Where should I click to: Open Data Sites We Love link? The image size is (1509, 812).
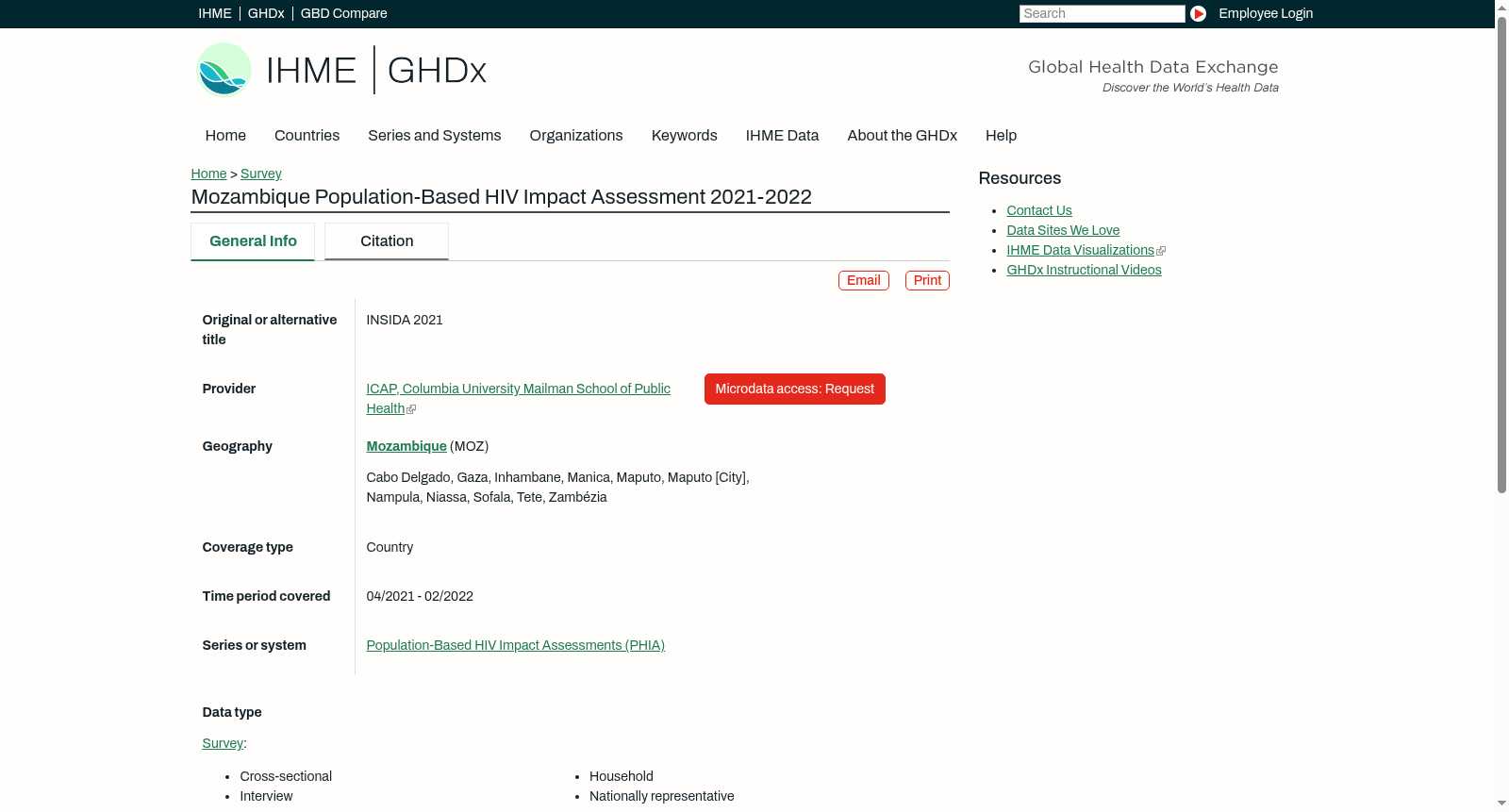[x=1063, y=230]
